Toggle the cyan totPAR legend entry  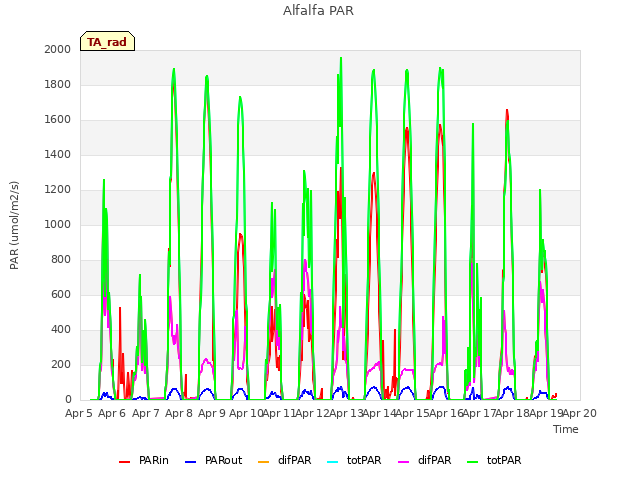coord(354,460)
